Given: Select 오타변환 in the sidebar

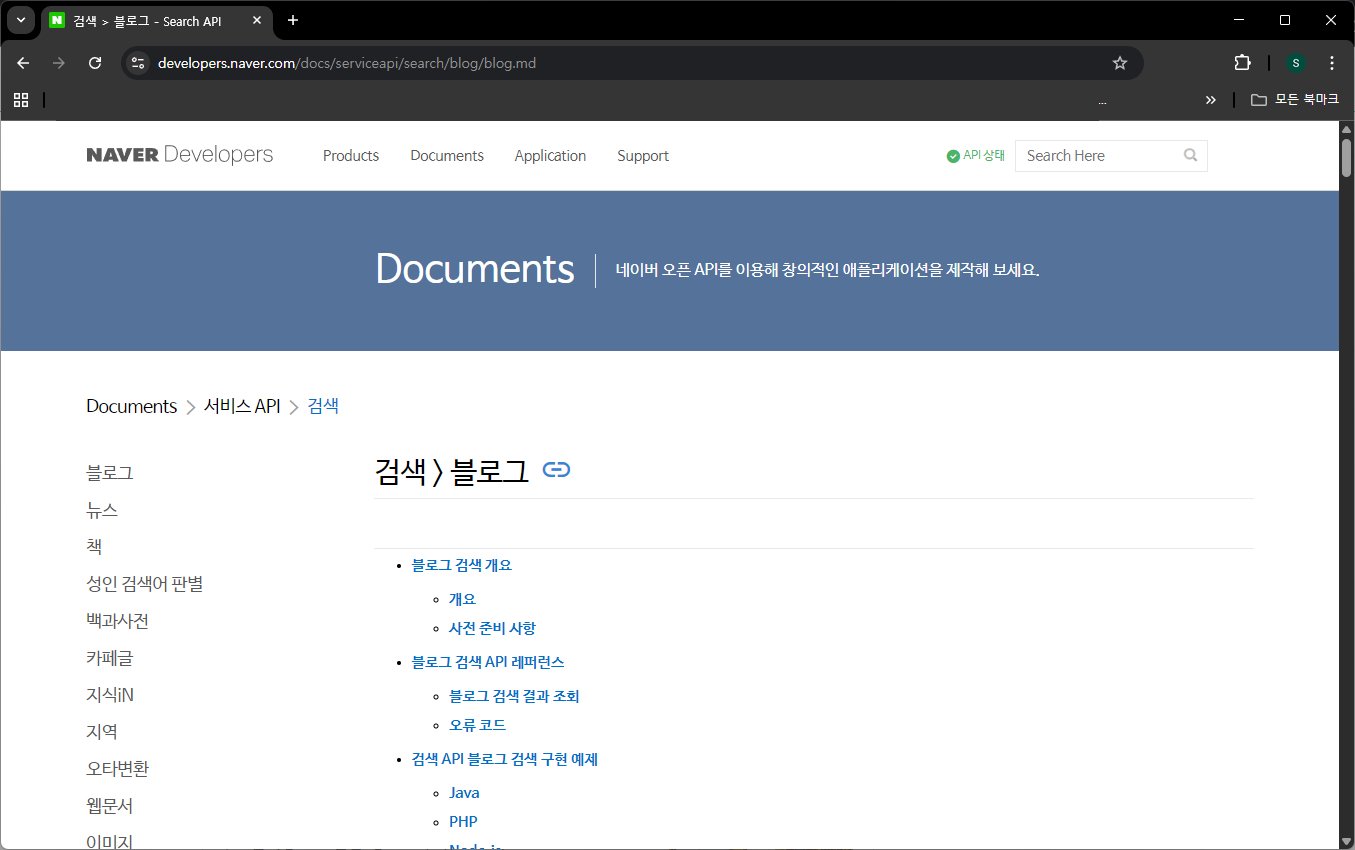Looking at the screenshot, I should [x=118, y=769].
